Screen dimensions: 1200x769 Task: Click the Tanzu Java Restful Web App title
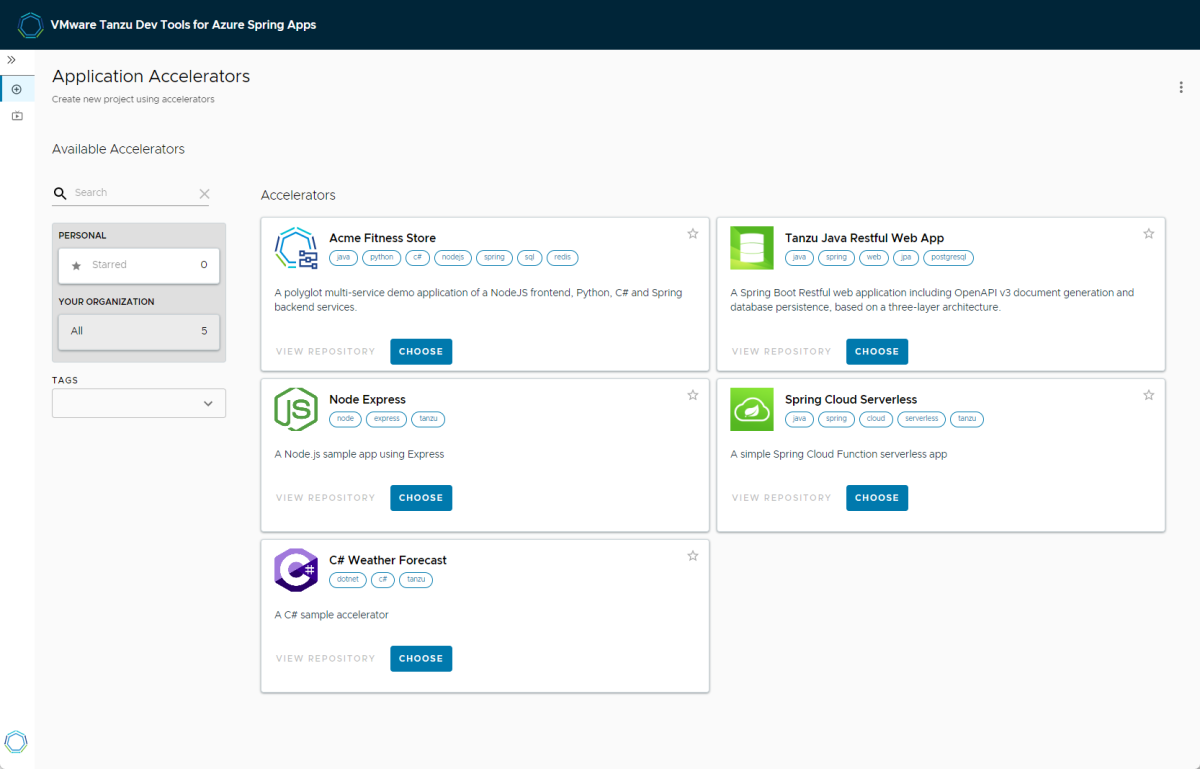click(864, 238)
